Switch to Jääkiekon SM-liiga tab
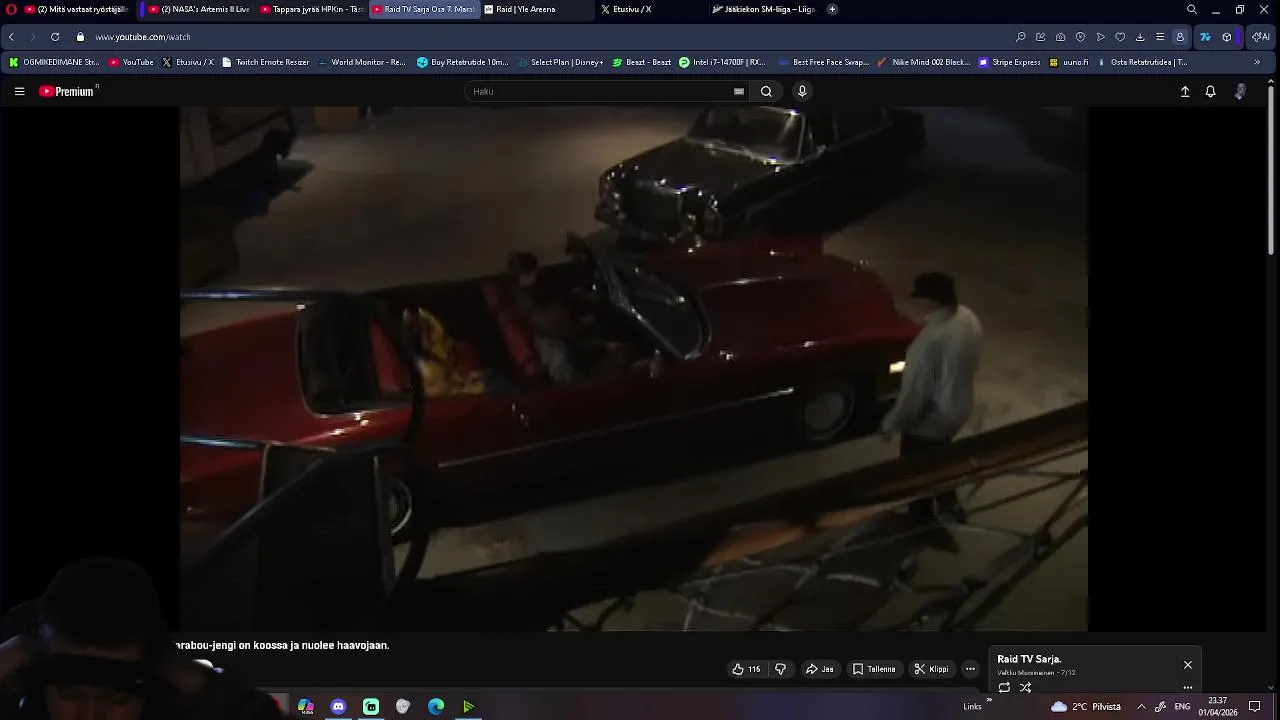1280x720 pixels. (x=765, y=9)
